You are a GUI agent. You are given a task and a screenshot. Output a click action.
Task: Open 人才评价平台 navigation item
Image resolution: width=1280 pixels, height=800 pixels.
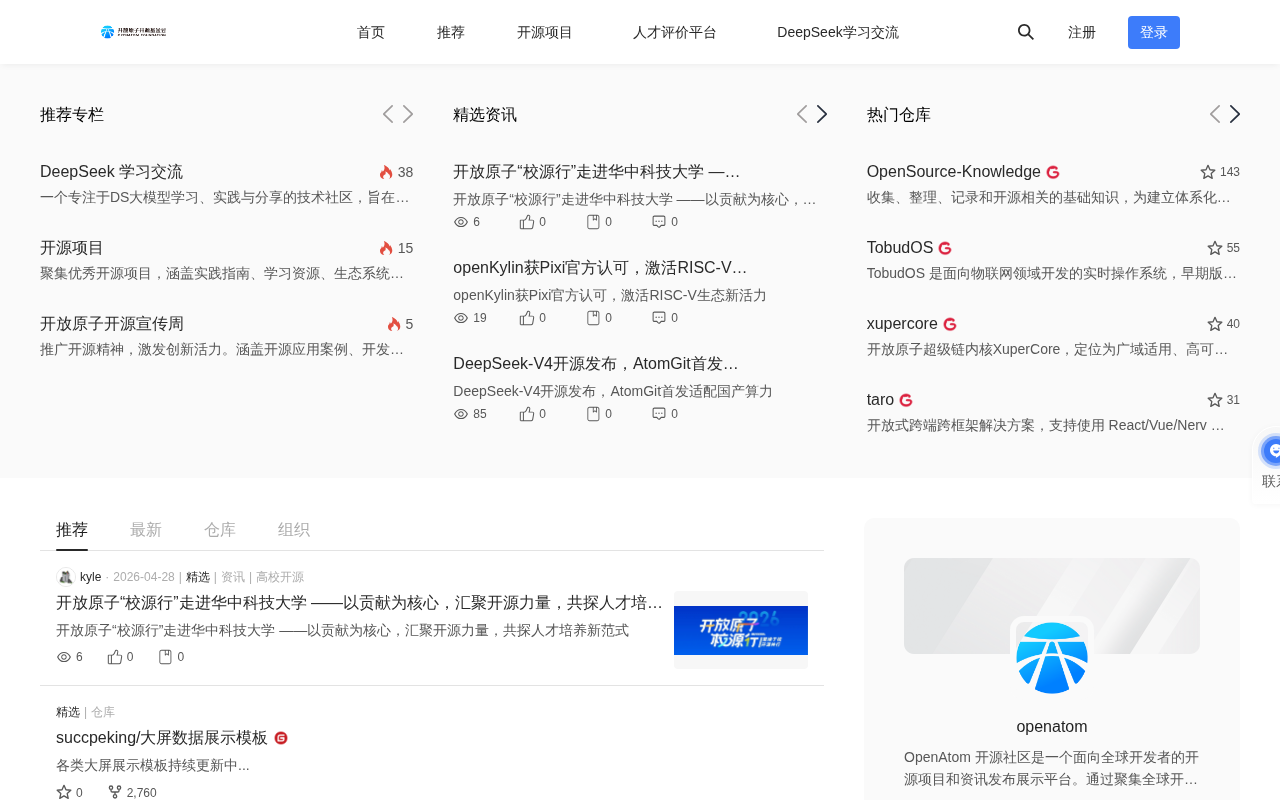pyautogui.click(x=675, y=32)
